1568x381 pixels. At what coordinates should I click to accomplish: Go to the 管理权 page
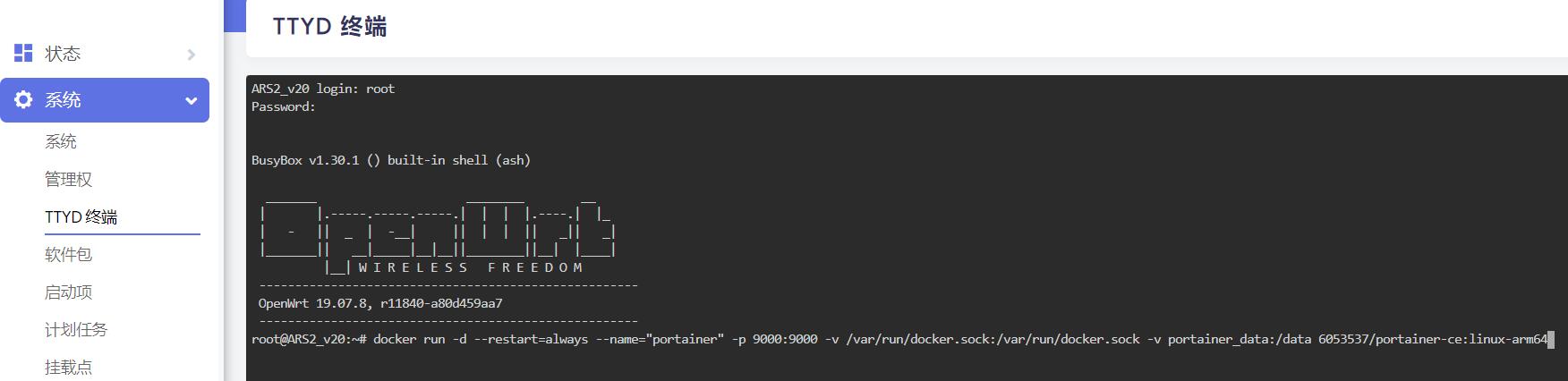(x=69, y=179)
